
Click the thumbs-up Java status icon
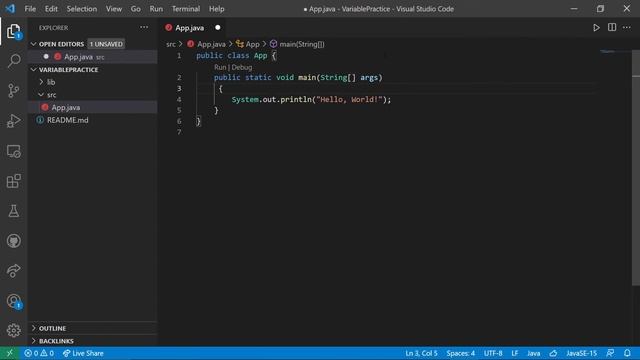click(553, 353)
